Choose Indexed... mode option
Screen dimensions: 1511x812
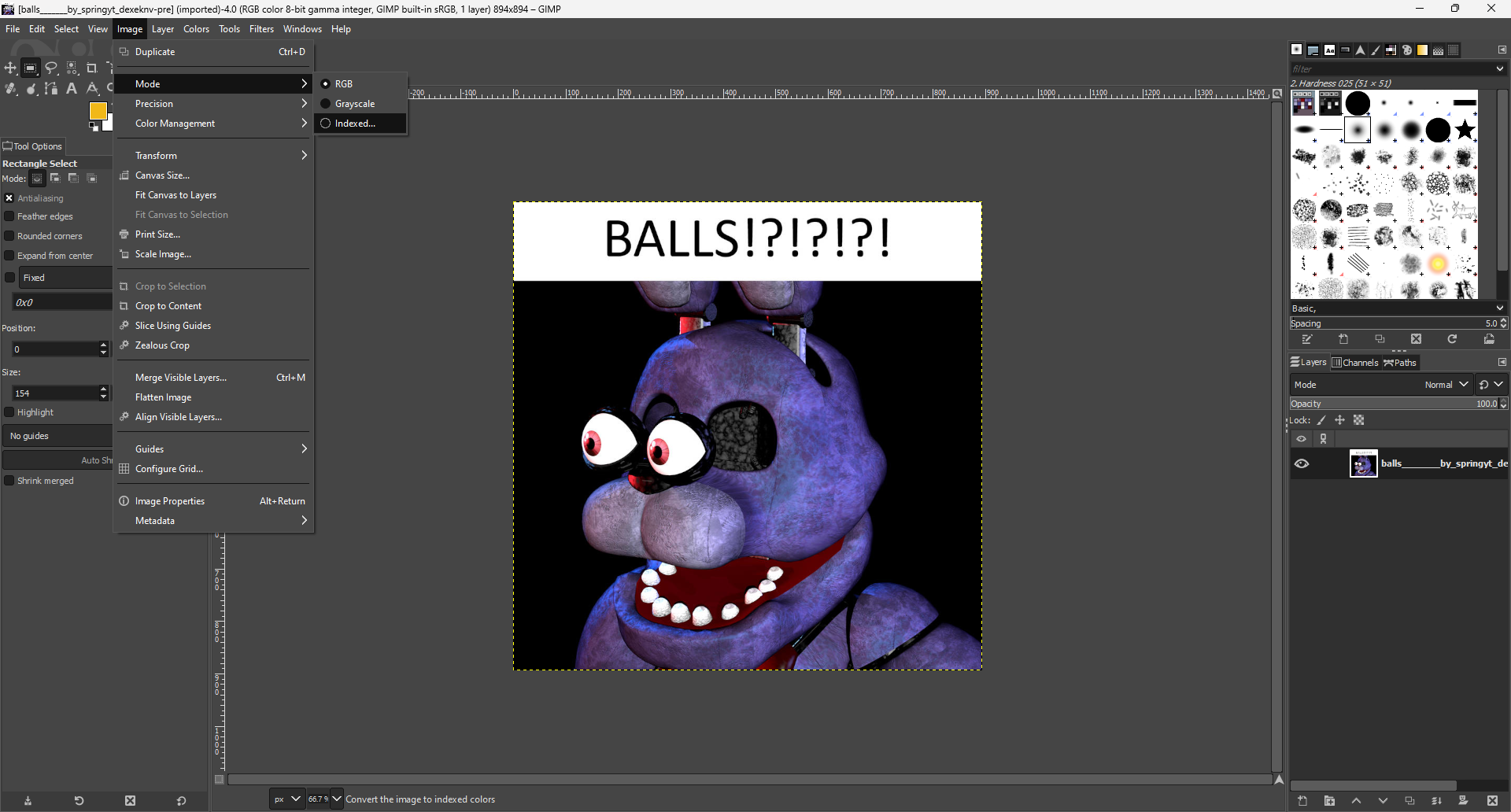[x=360, y=124]
